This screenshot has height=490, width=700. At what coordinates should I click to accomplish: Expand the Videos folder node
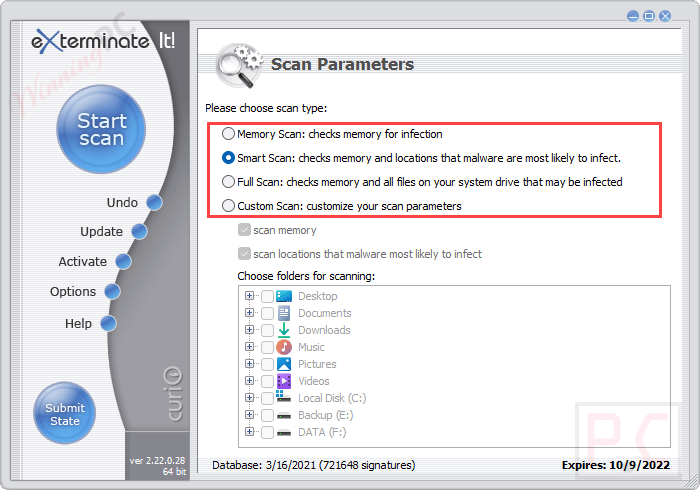coord(250,380)
